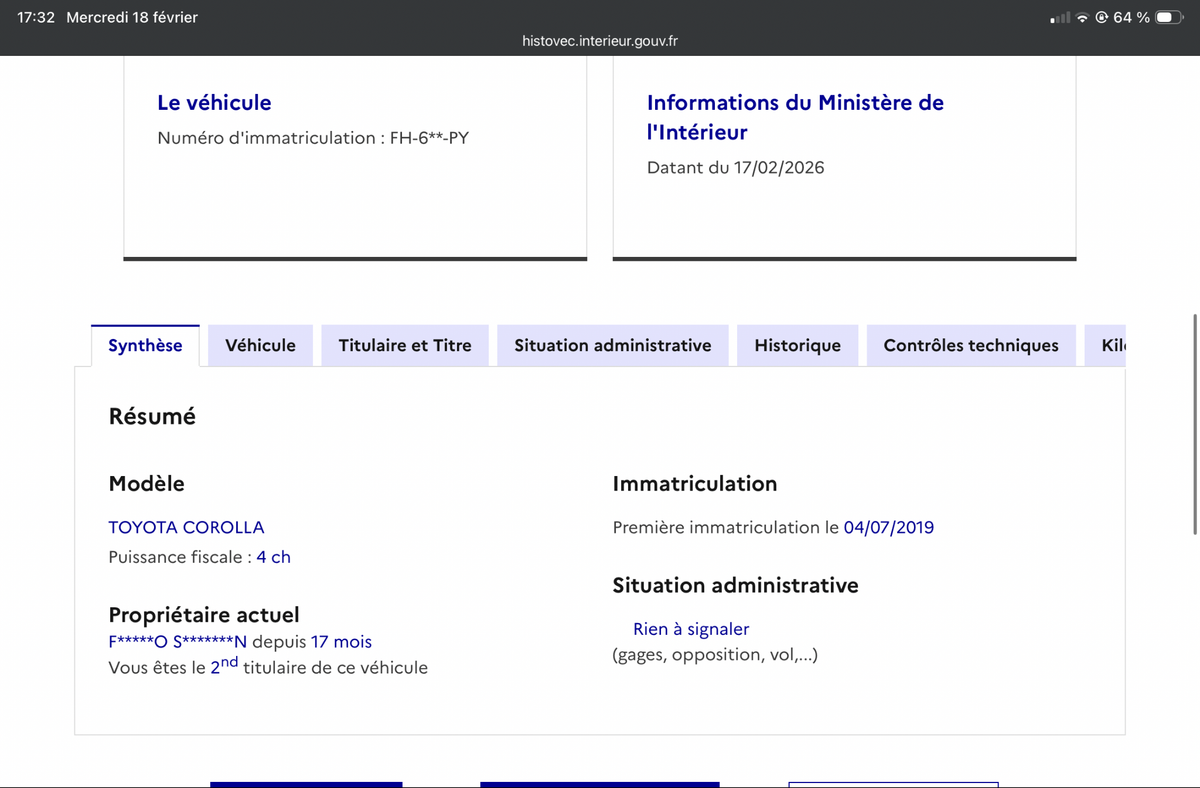
Task: Click the Le véhicule card heading
Action: 214,102
